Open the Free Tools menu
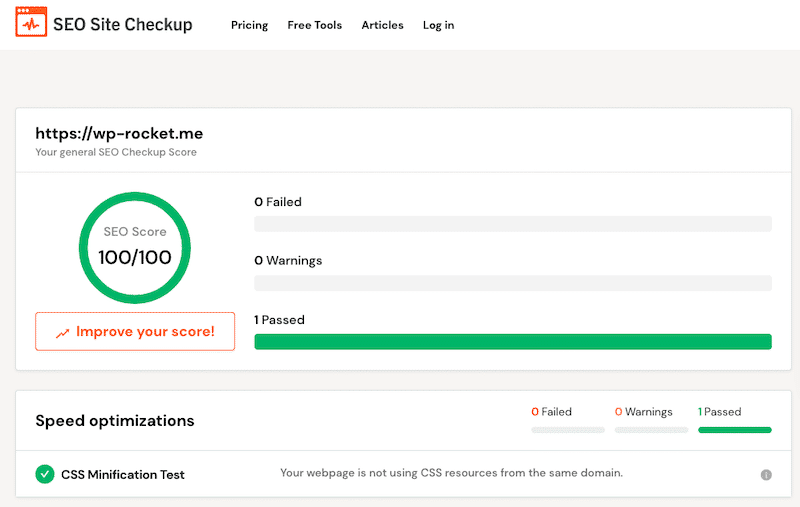The image size is (800, 507). [314, 25]
